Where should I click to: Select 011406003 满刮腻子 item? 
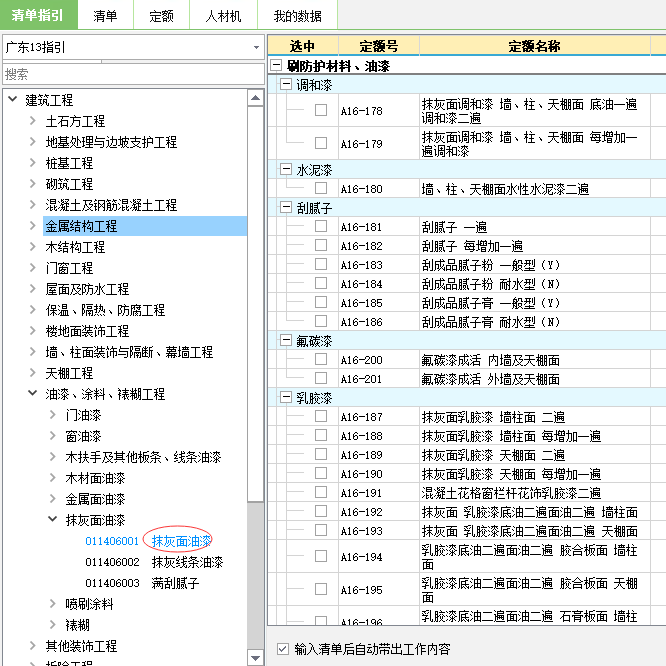142,583
